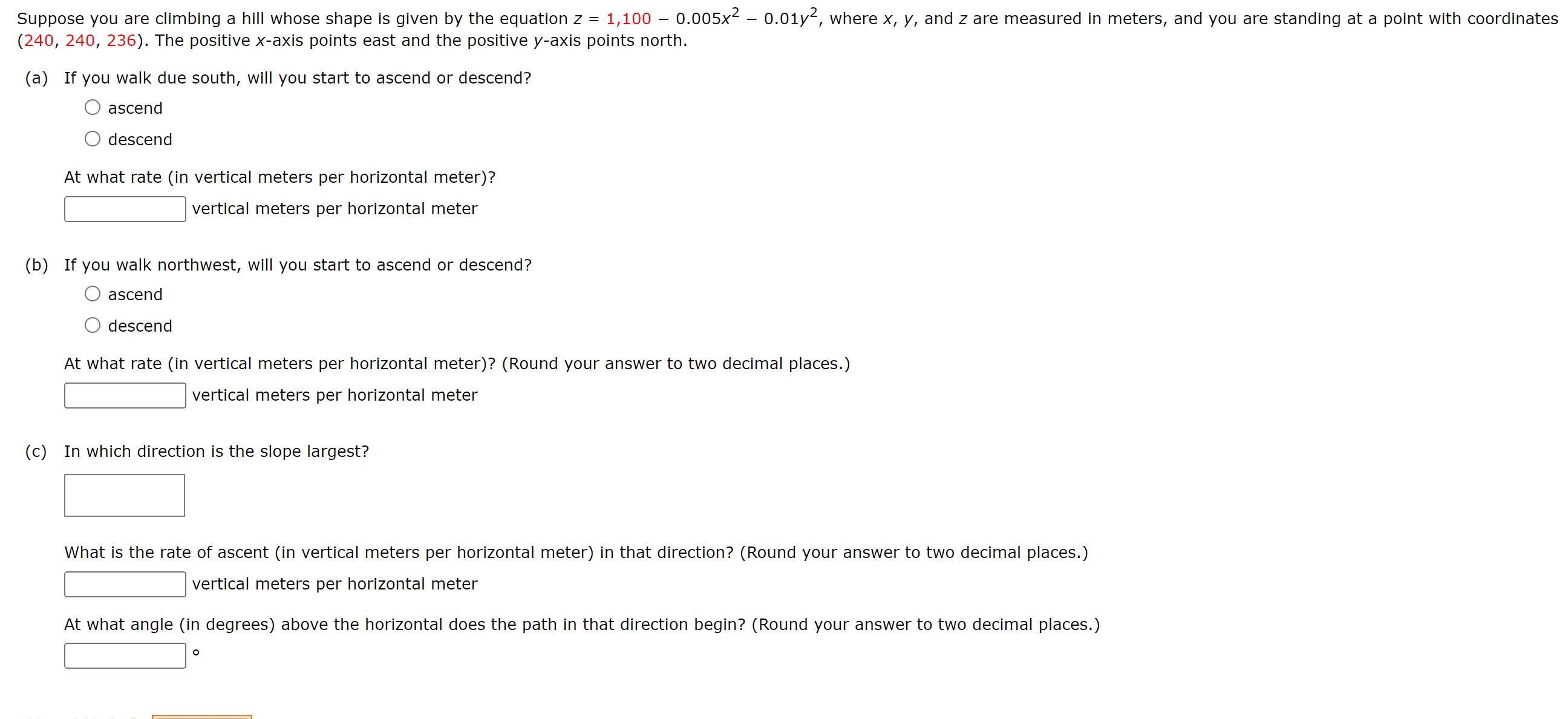Click the rate answer box in part (b)
Screen dimensions: 1568x719
pyautogui.click(x=124, y=396)
